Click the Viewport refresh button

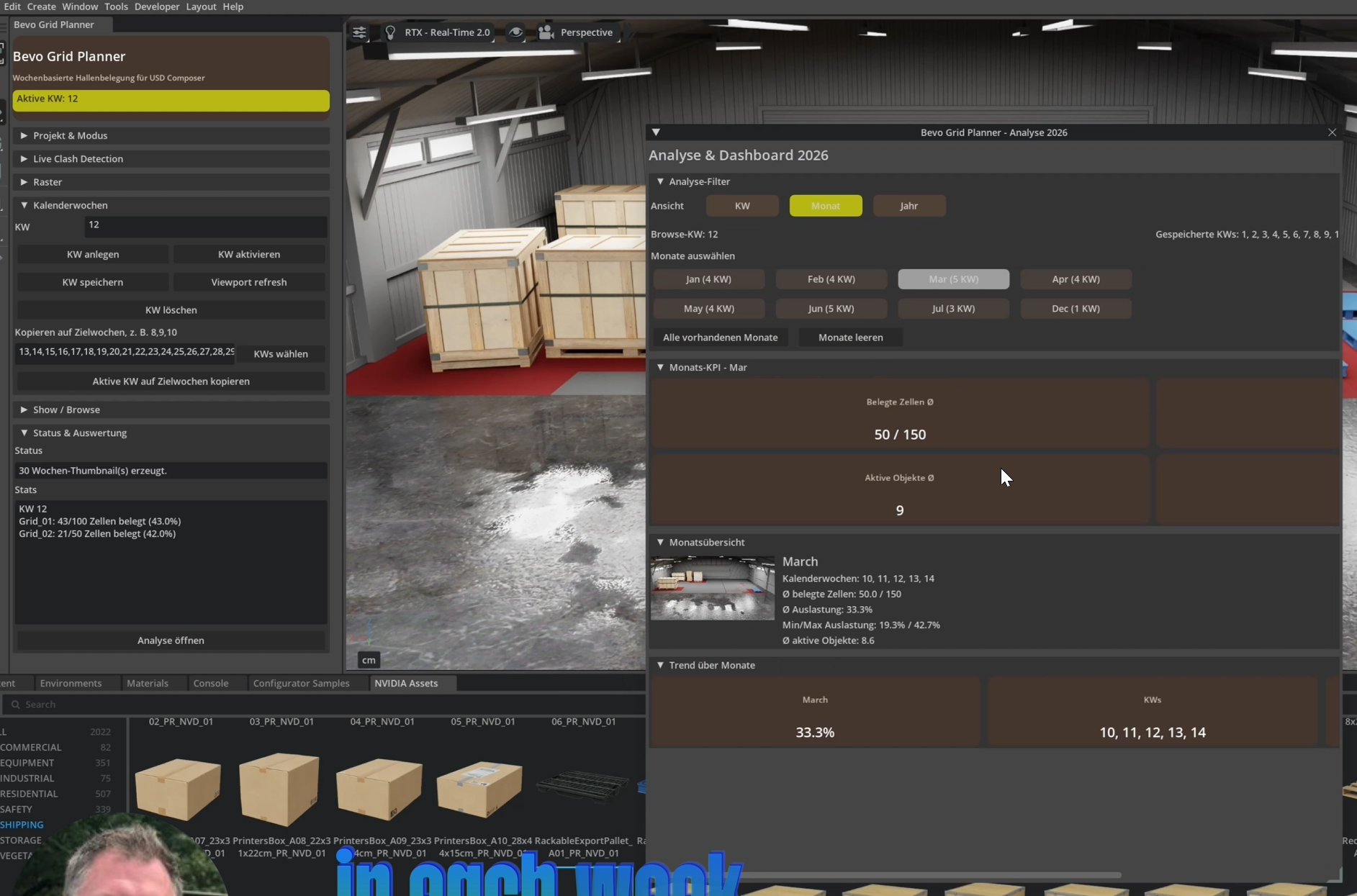[x=249, y=282]
